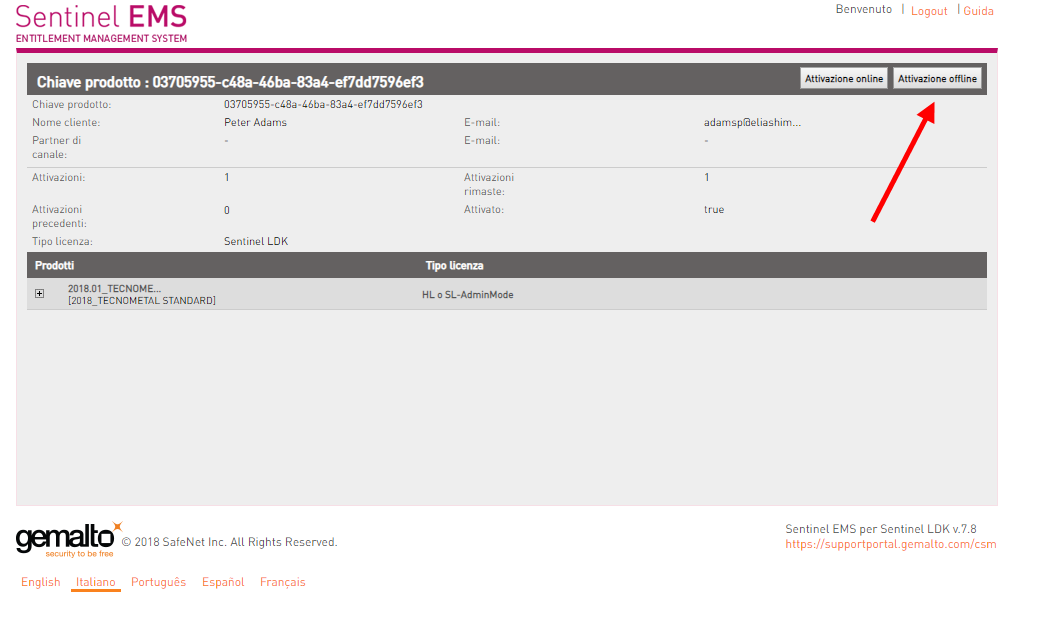This screenshot has height=623, width=1043.
Task: Click the Sentinel EMS logo
Action: (101, 24)
